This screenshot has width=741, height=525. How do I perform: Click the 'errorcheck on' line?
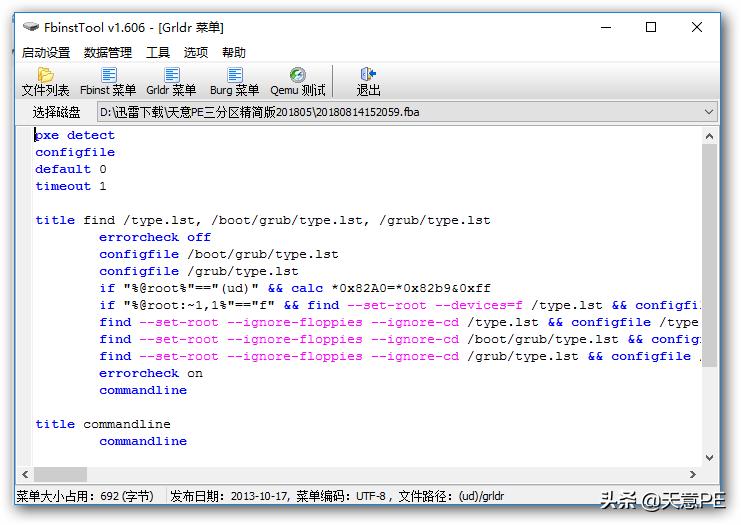(x=151, y=373)
